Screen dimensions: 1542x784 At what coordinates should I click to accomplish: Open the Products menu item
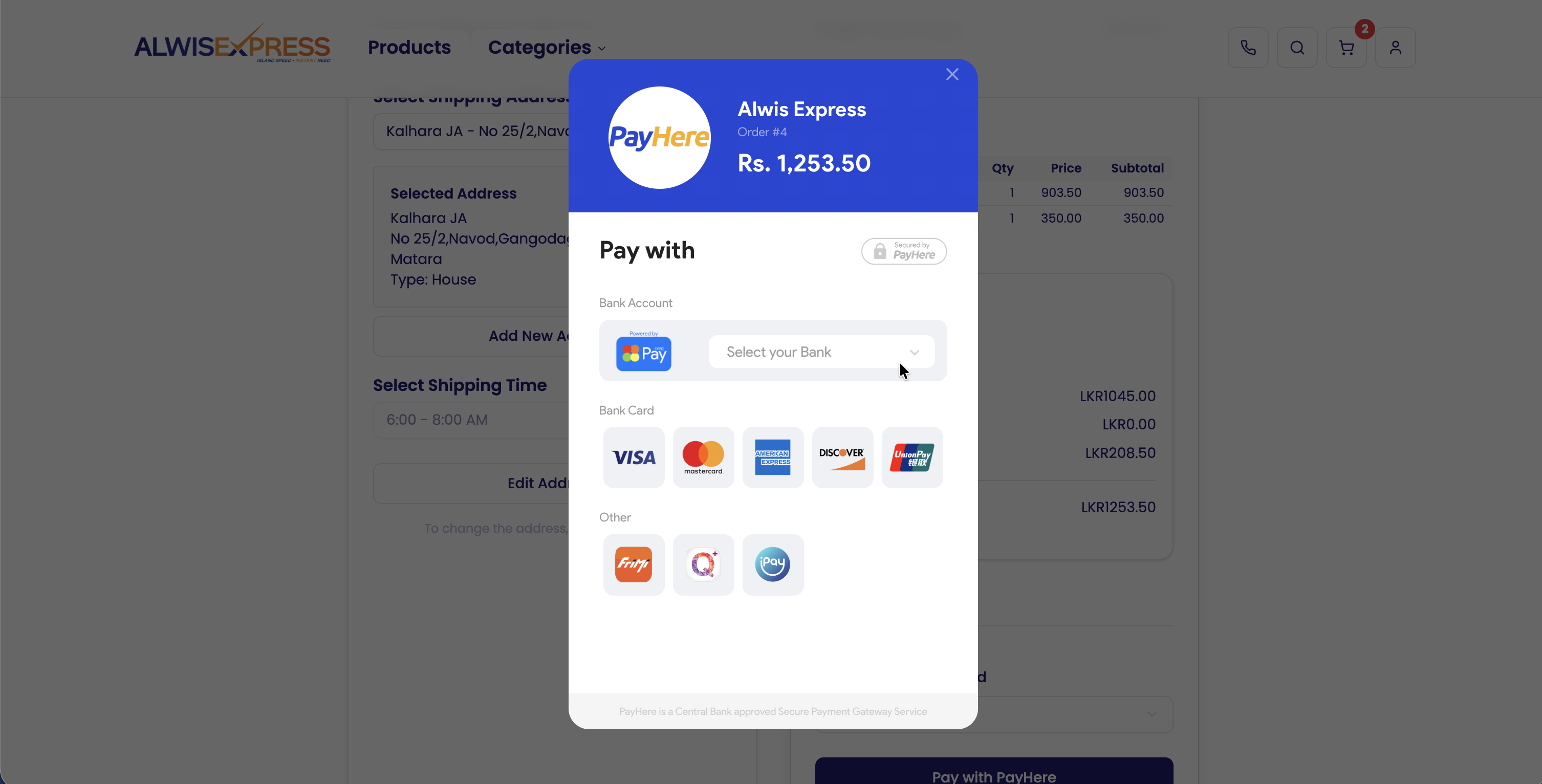pyautogui.click(x=409, y=47)
